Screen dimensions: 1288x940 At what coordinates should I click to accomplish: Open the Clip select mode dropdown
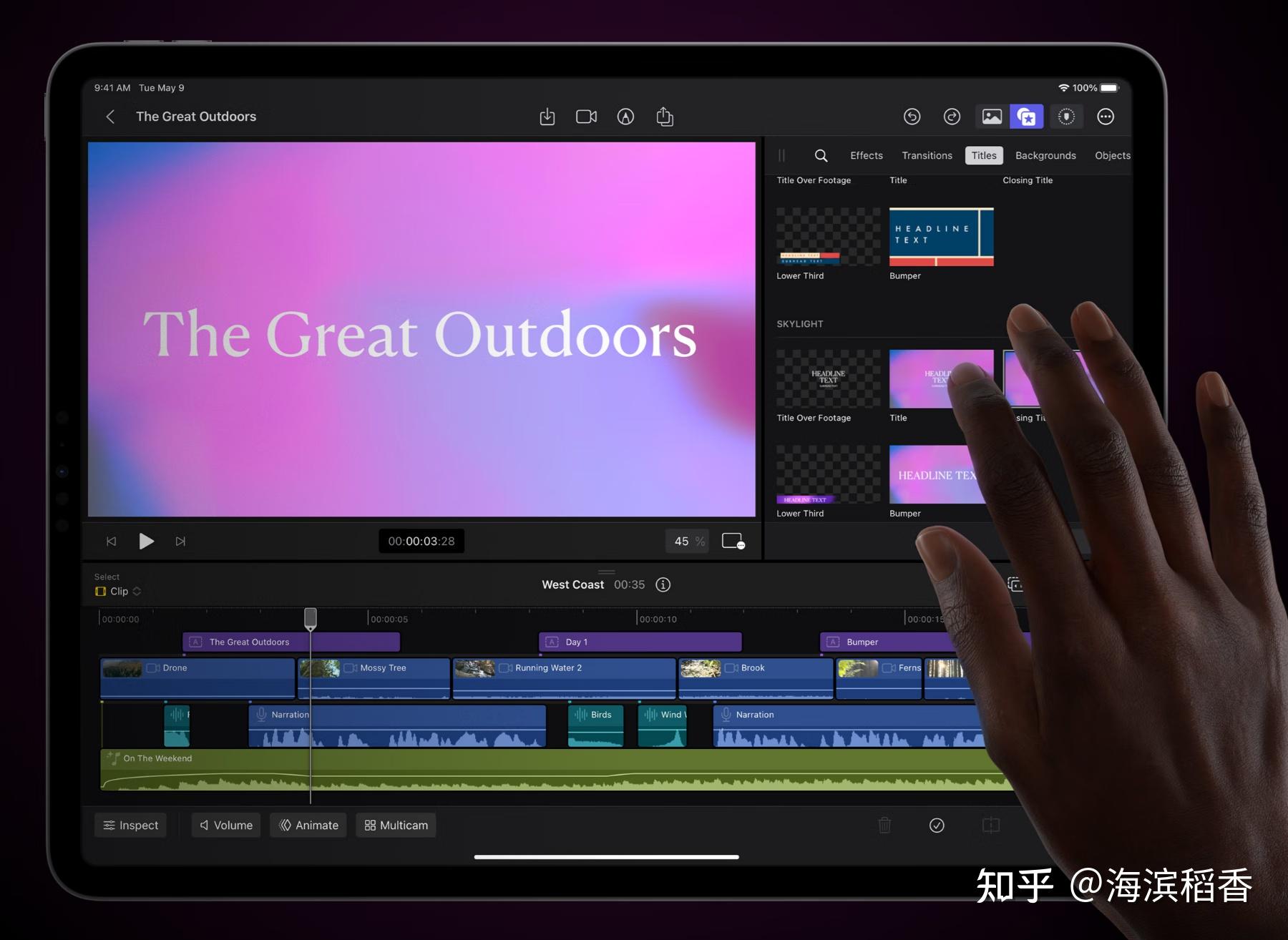point(118,591)
